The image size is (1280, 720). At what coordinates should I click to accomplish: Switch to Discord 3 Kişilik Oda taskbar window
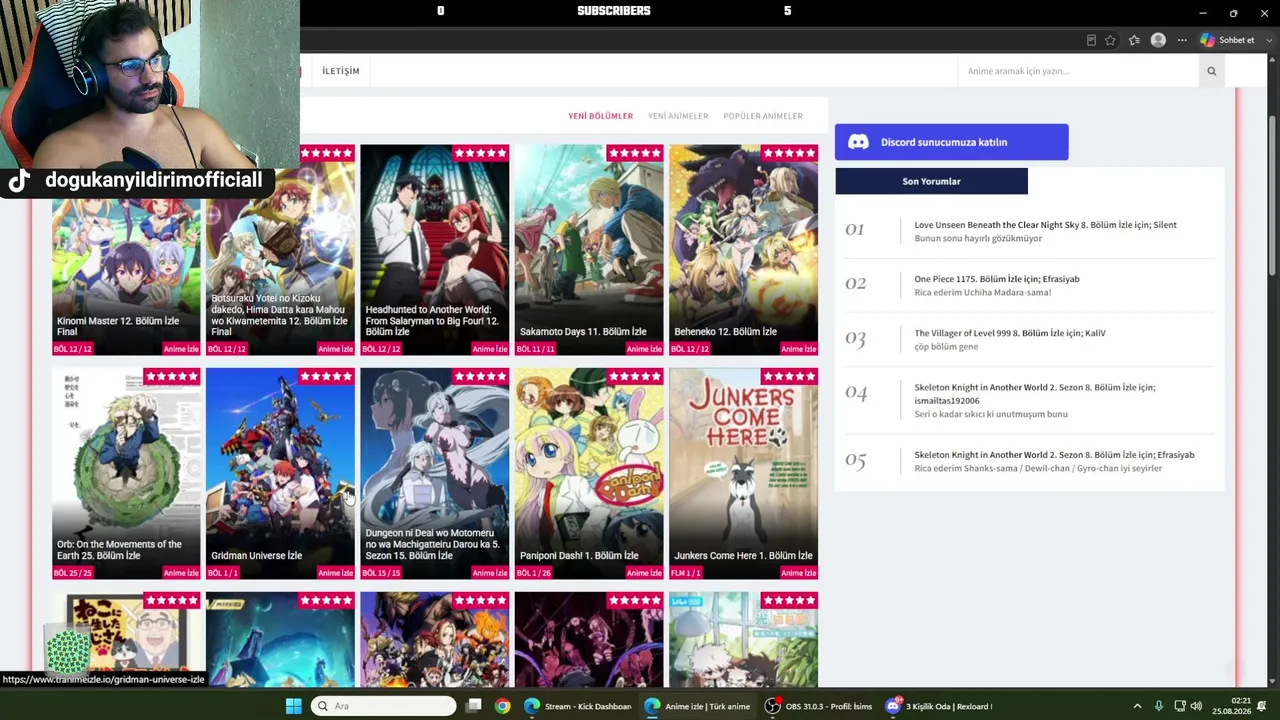939,706
